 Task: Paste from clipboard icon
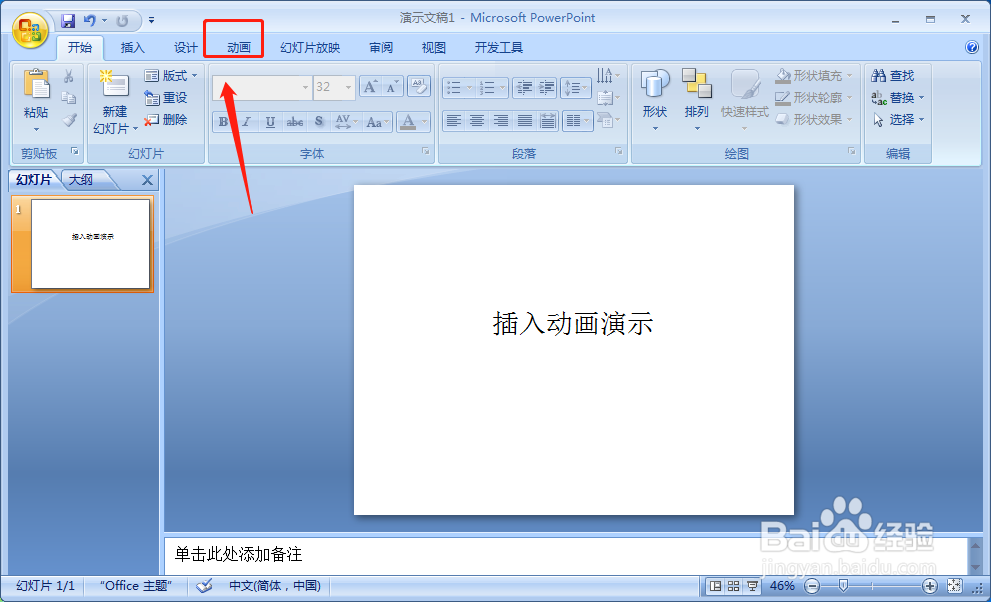36,84
